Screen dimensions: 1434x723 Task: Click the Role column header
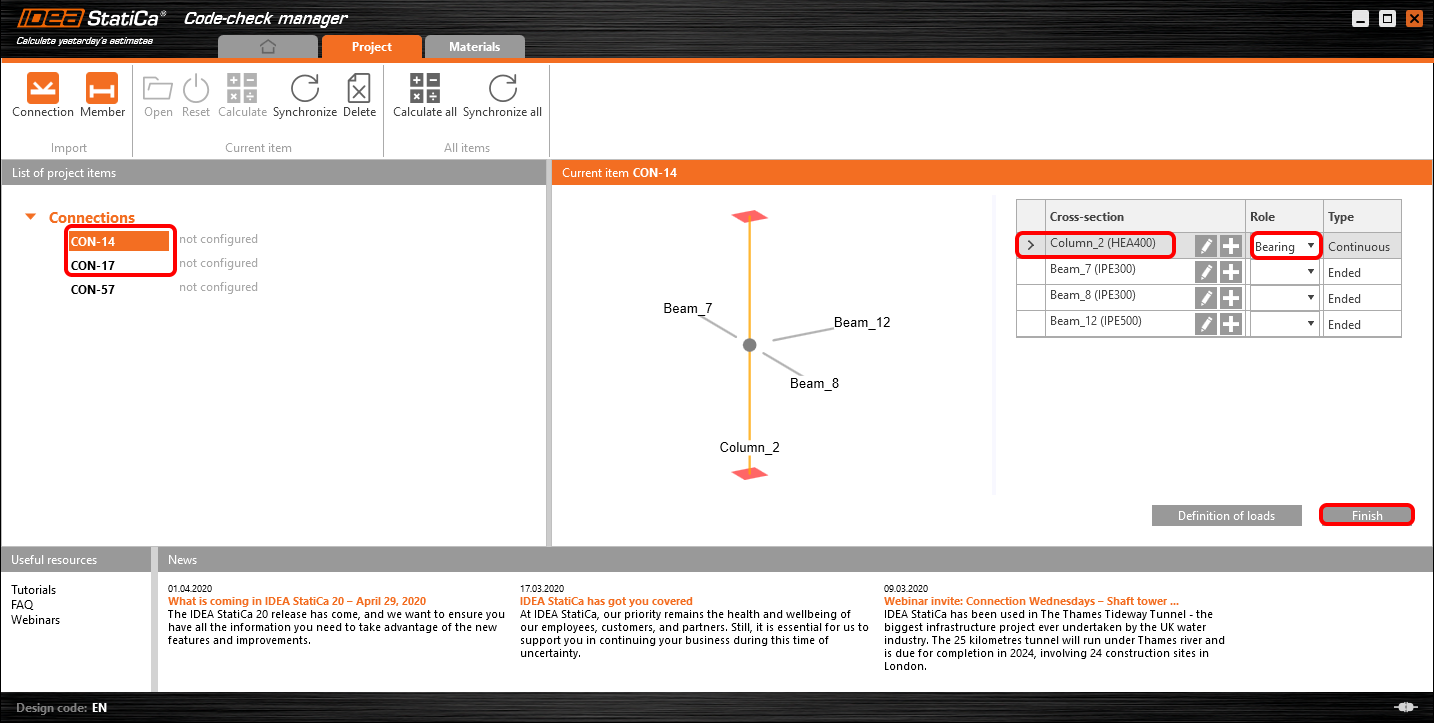1284,217
